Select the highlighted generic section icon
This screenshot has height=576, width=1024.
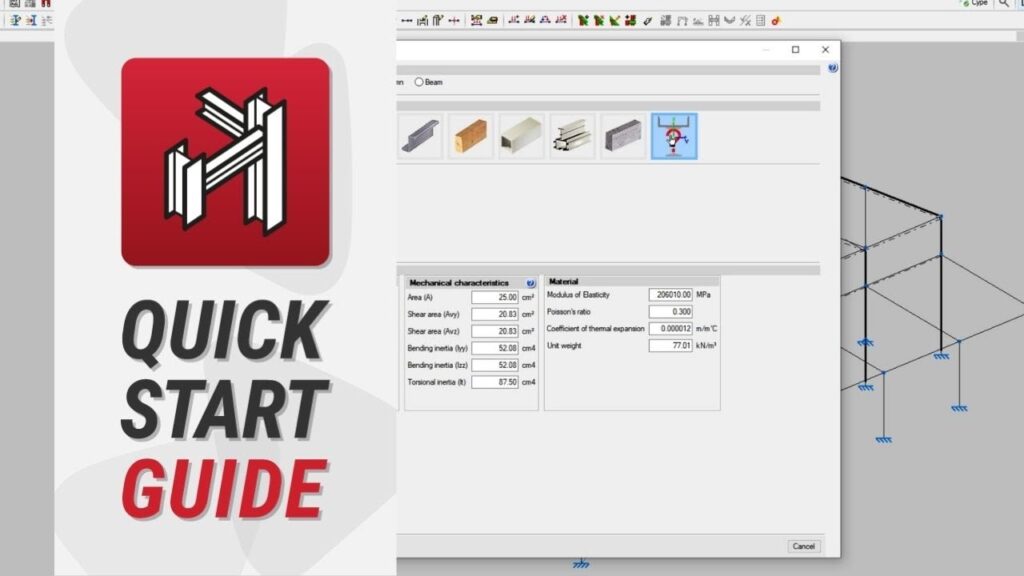pyautogui.click(x=675, y=136)
